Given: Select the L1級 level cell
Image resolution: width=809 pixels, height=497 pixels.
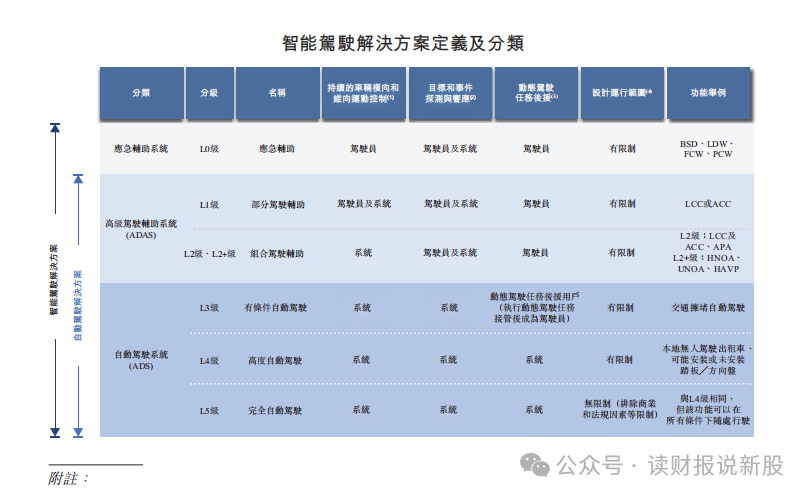Looking at the screenshot, I should tap(209, 204).
